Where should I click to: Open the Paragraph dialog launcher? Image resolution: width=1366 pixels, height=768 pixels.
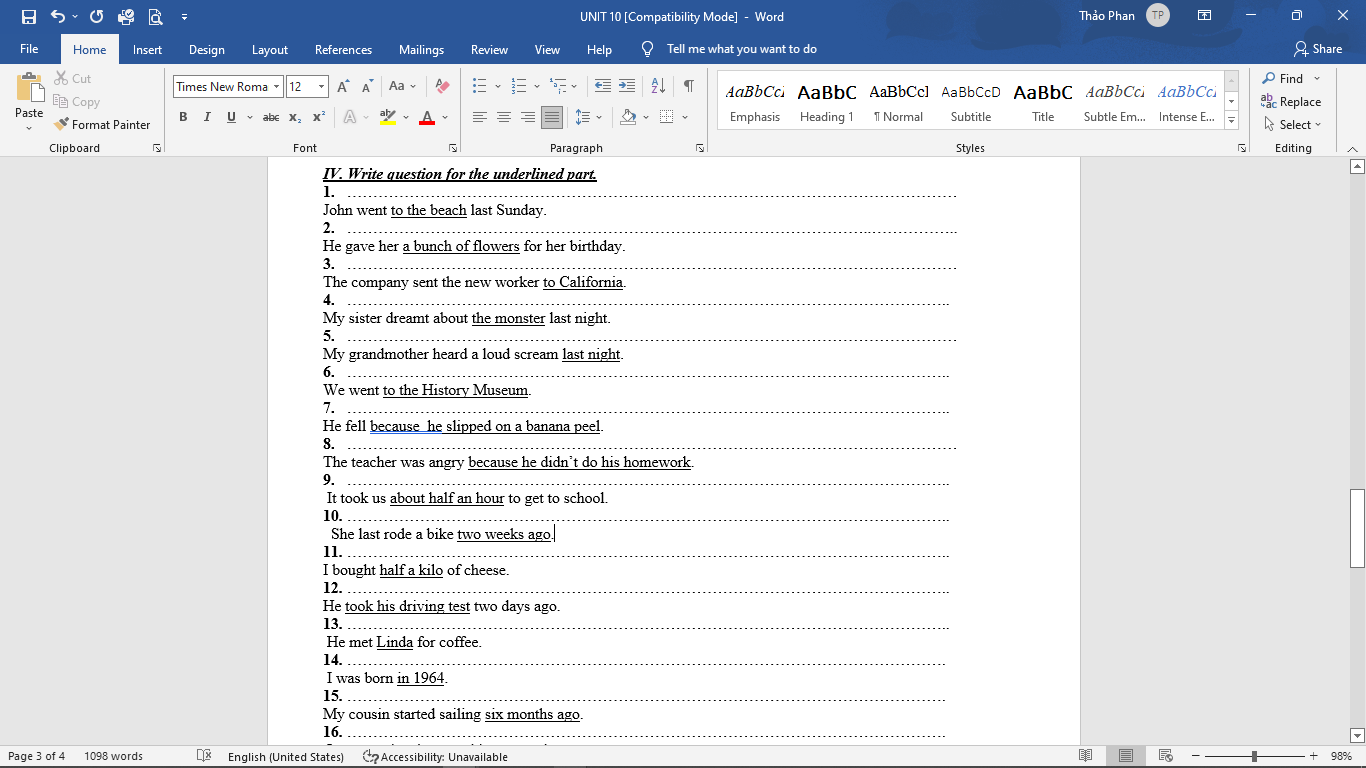click(699, 148)
